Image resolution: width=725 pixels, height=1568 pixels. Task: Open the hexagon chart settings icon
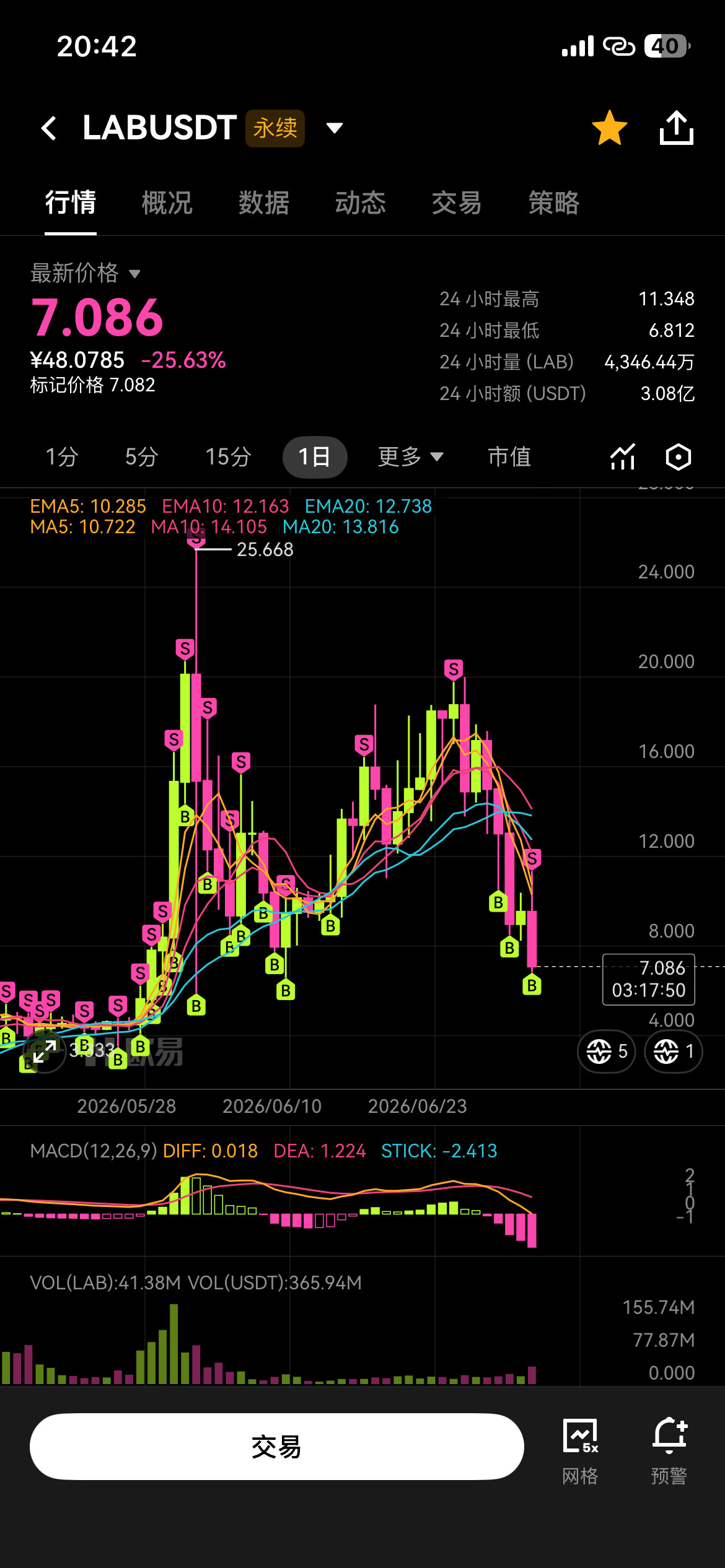(x=678, y=457)
